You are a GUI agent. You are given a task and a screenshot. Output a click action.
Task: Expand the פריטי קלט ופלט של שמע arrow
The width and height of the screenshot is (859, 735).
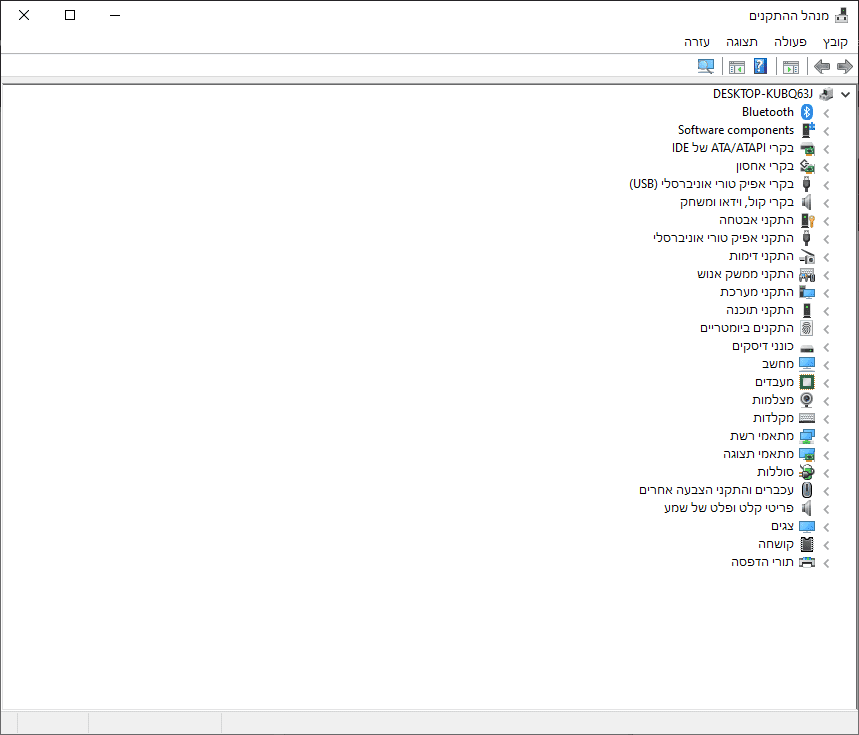pos(826,509)
